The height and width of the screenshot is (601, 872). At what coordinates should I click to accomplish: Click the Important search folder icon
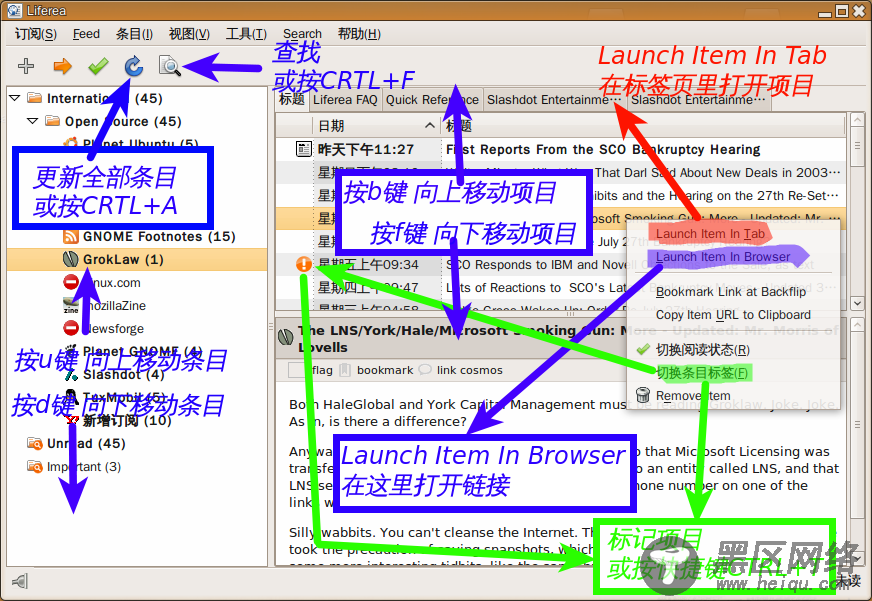(34, 466)
